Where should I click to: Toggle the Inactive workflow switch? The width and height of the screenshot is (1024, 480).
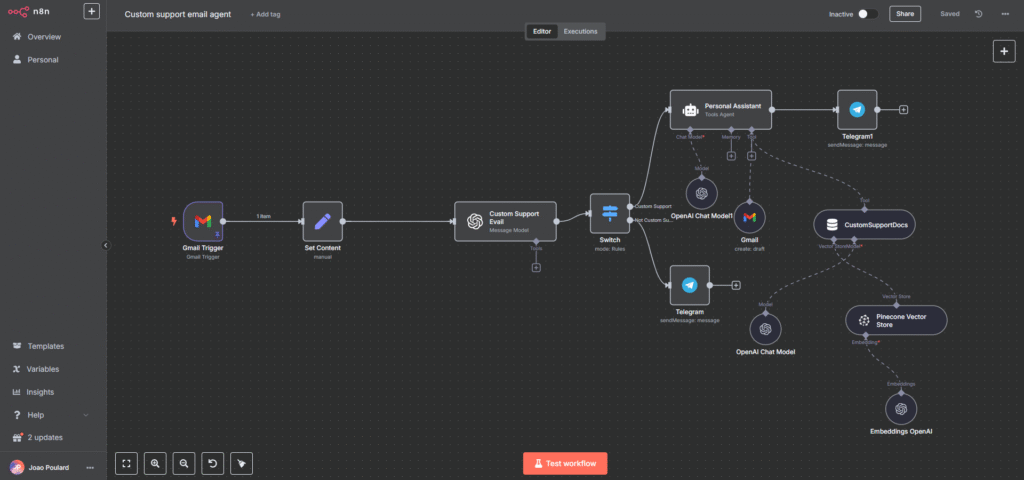pyautogui.click(x=868, y=14)
